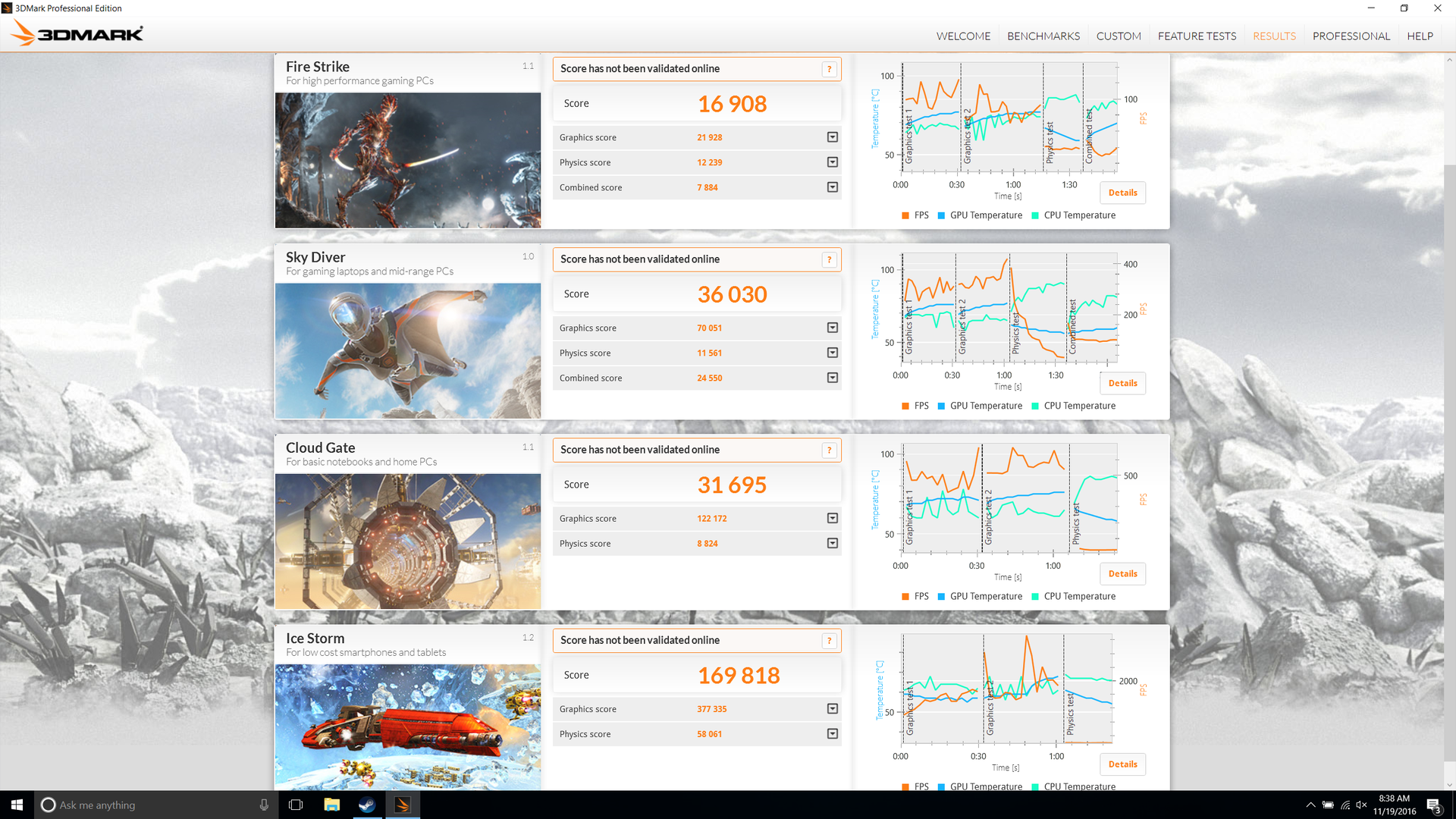Go to the Welcome tab
This screenshot has height=819, width=1456.
[963, 36]
